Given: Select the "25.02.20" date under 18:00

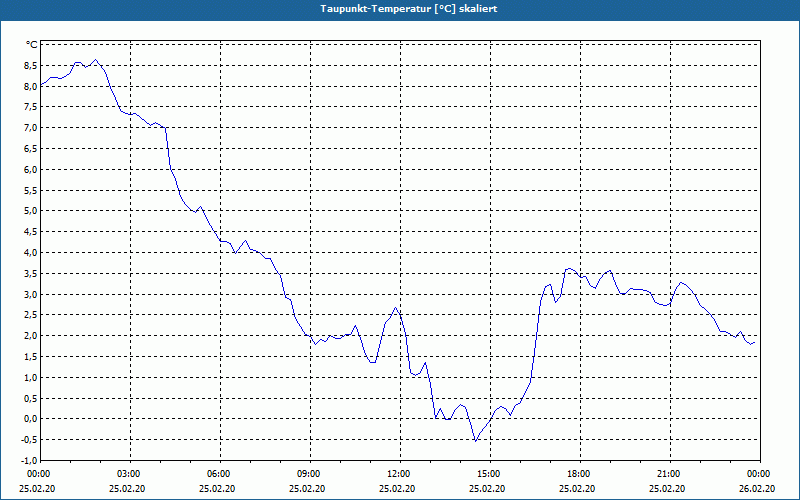Looking at the screenshot, I should coord(578,488).
